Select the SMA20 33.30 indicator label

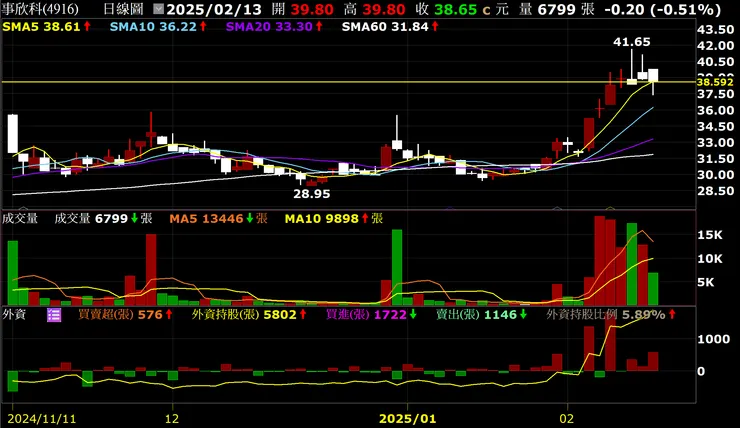point(274,27)
